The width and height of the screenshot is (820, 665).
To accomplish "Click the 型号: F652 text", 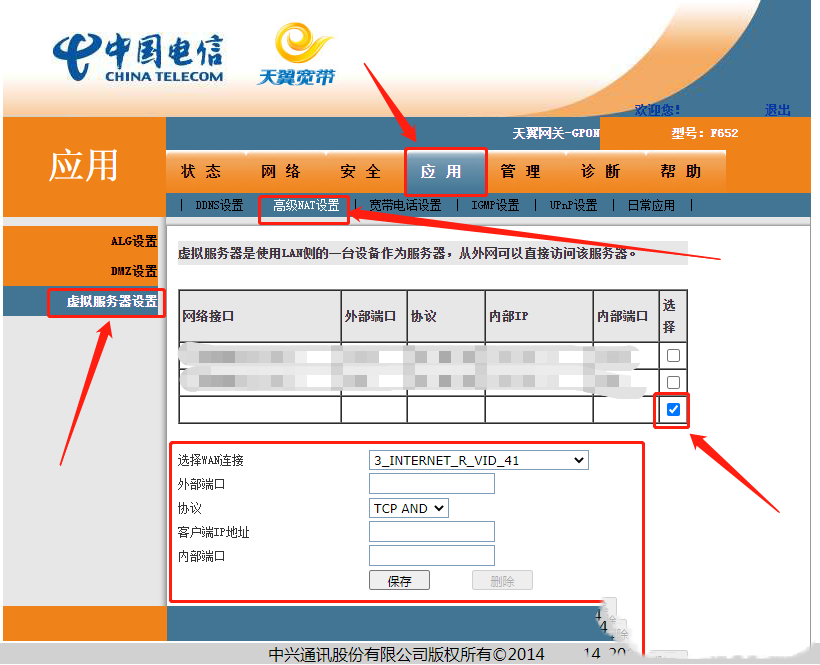I will tap(705, 133).
